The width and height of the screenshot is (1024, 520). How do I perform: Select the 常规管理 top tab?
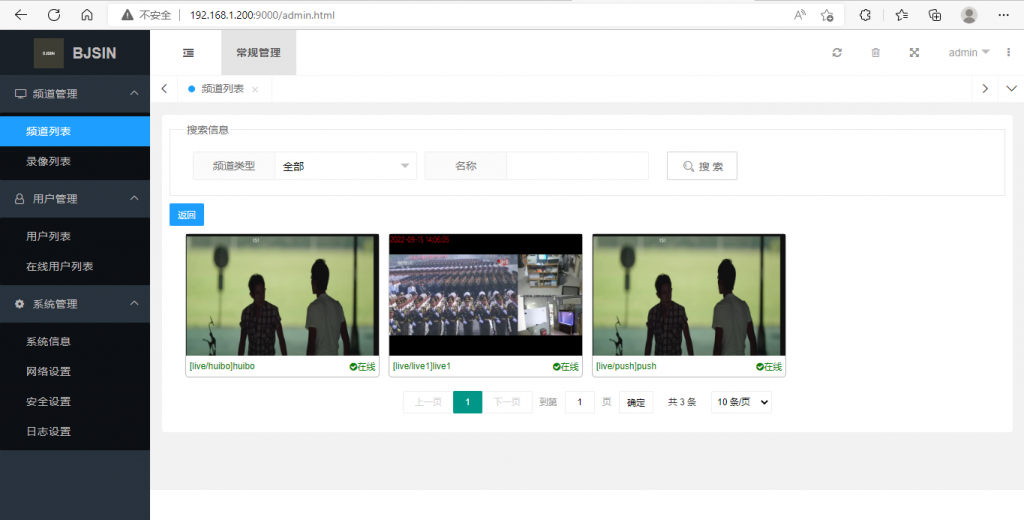258,53
